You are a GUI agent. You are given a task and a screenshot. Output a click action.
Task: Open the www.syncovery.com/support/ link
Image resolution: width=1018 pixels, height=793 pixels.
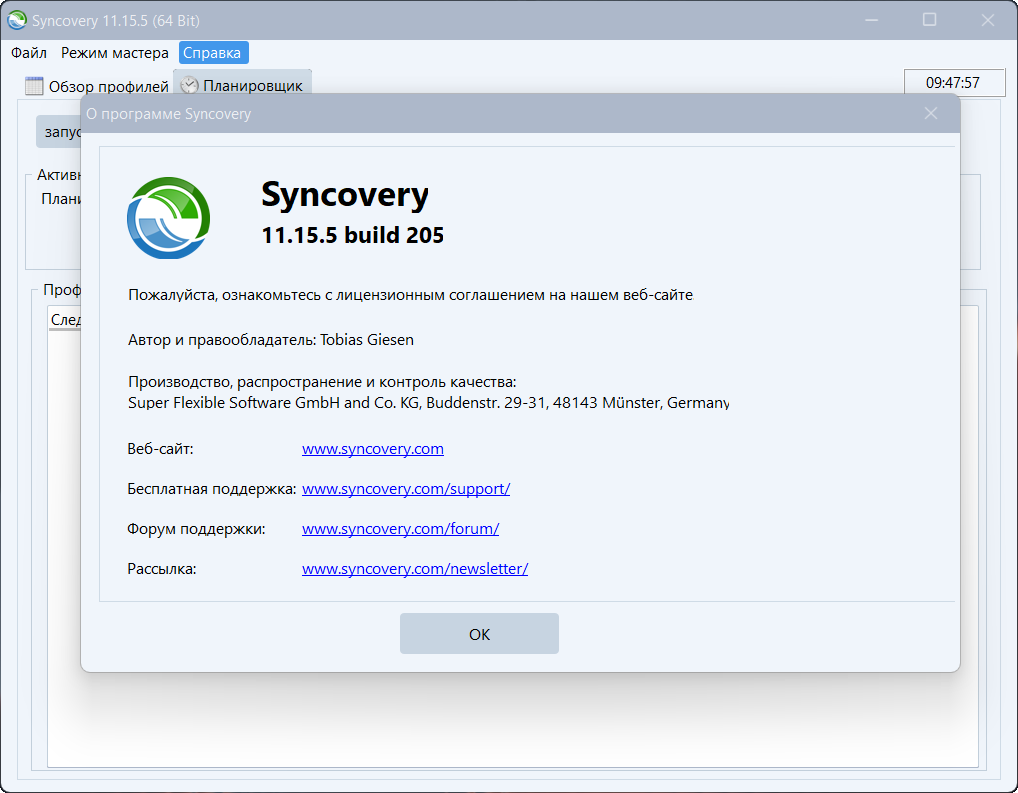coord(406,488)
